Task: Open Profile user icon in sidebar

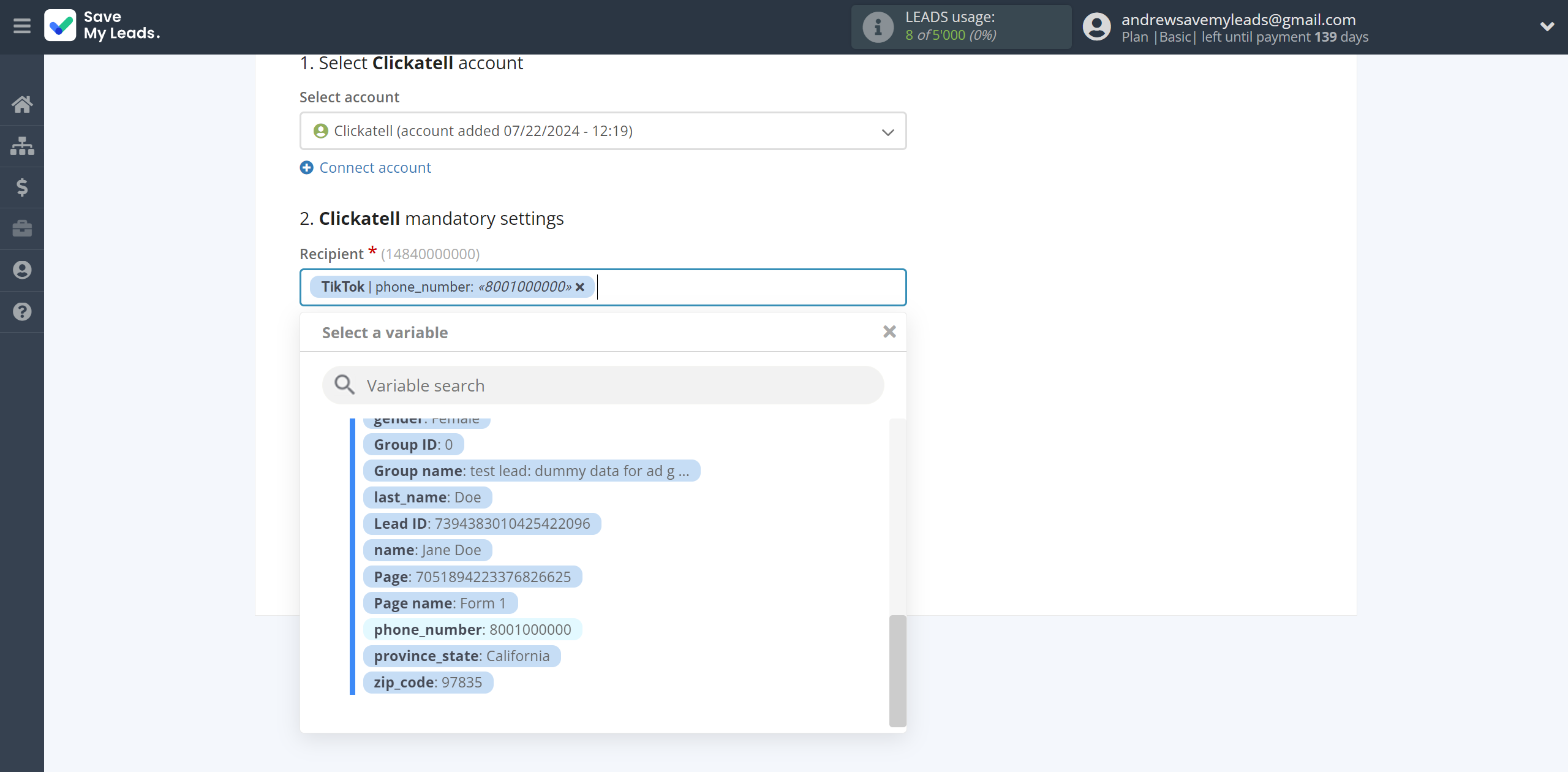Action: pos(22,270)
